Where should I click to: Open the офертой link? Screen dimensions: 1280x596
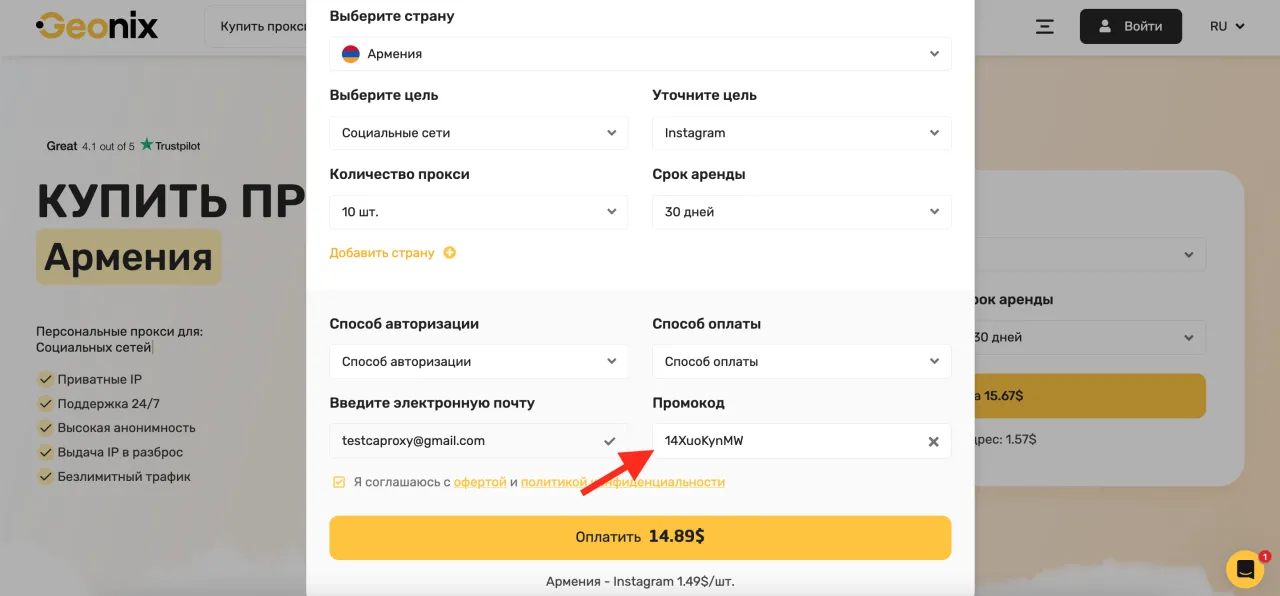[480, 482]
